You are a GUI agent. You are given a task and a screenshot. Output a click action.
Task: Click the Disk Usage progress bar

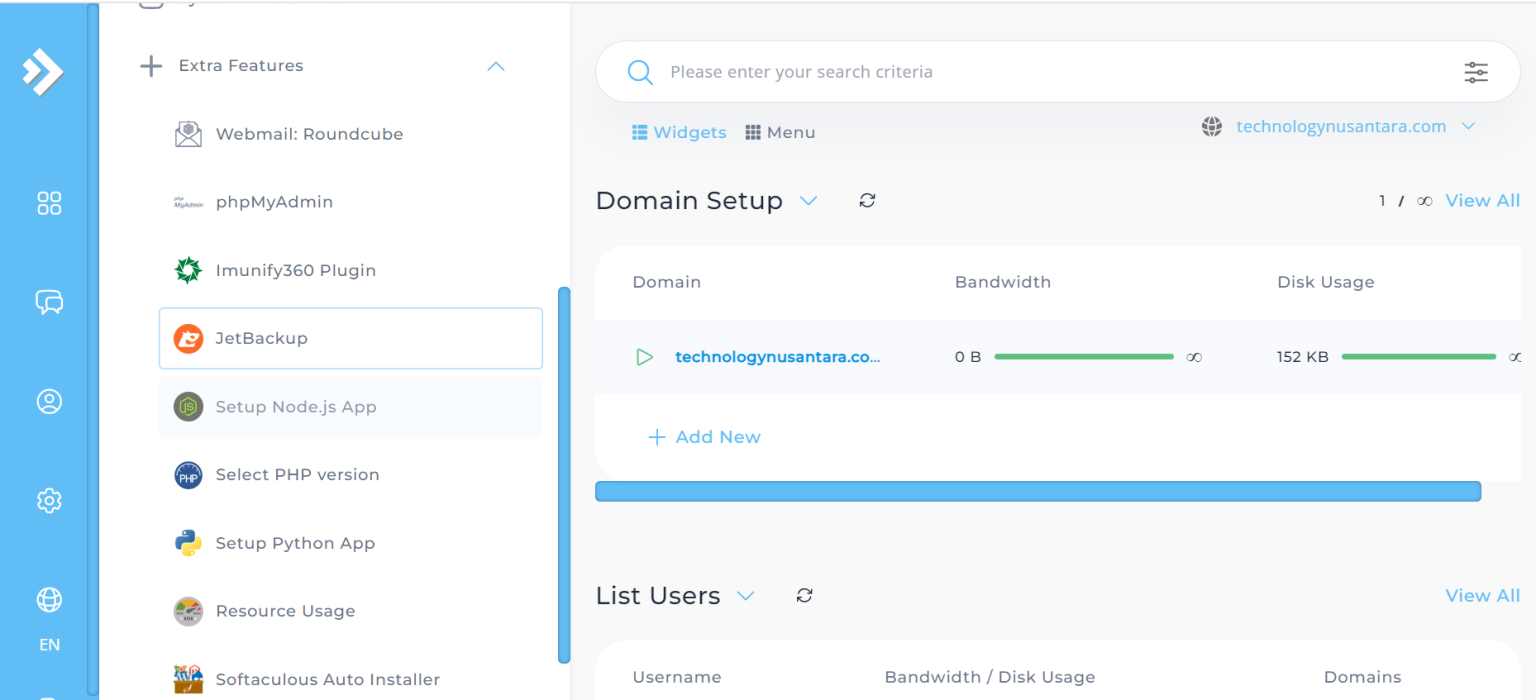click(1419, 357)
